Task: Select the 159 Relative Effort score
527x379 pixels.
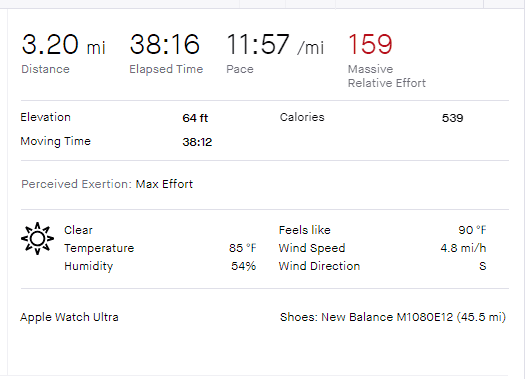Action: click(x=370, y=44)
